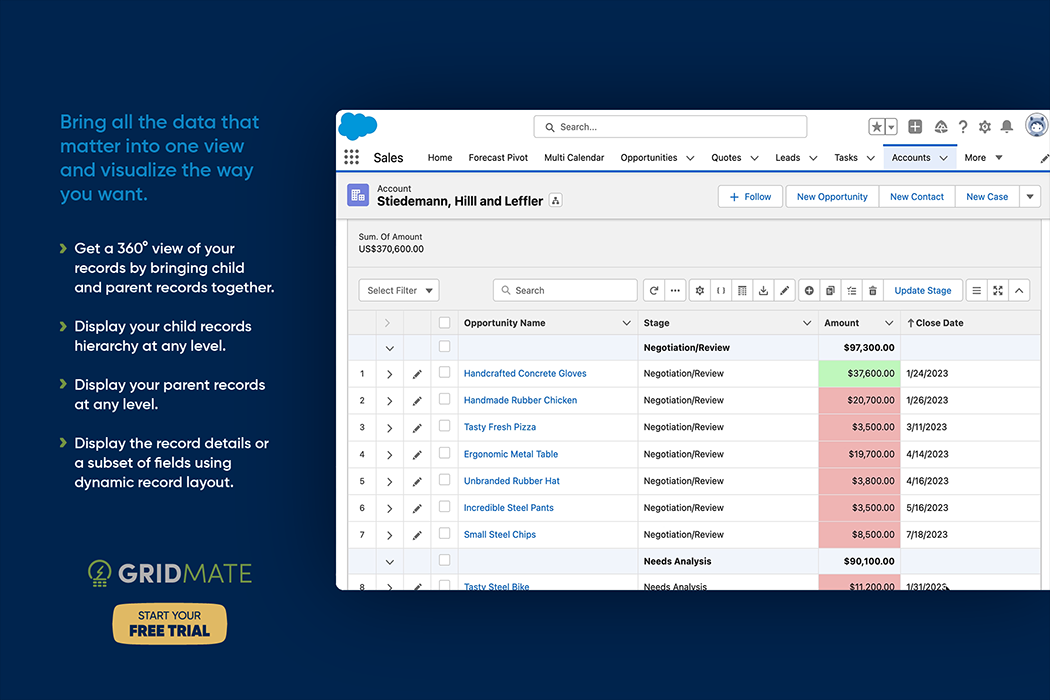This screenshot has width=1050, height=700.
Task: Click the account hierarchy icon
Action: [x=556, y=201]
